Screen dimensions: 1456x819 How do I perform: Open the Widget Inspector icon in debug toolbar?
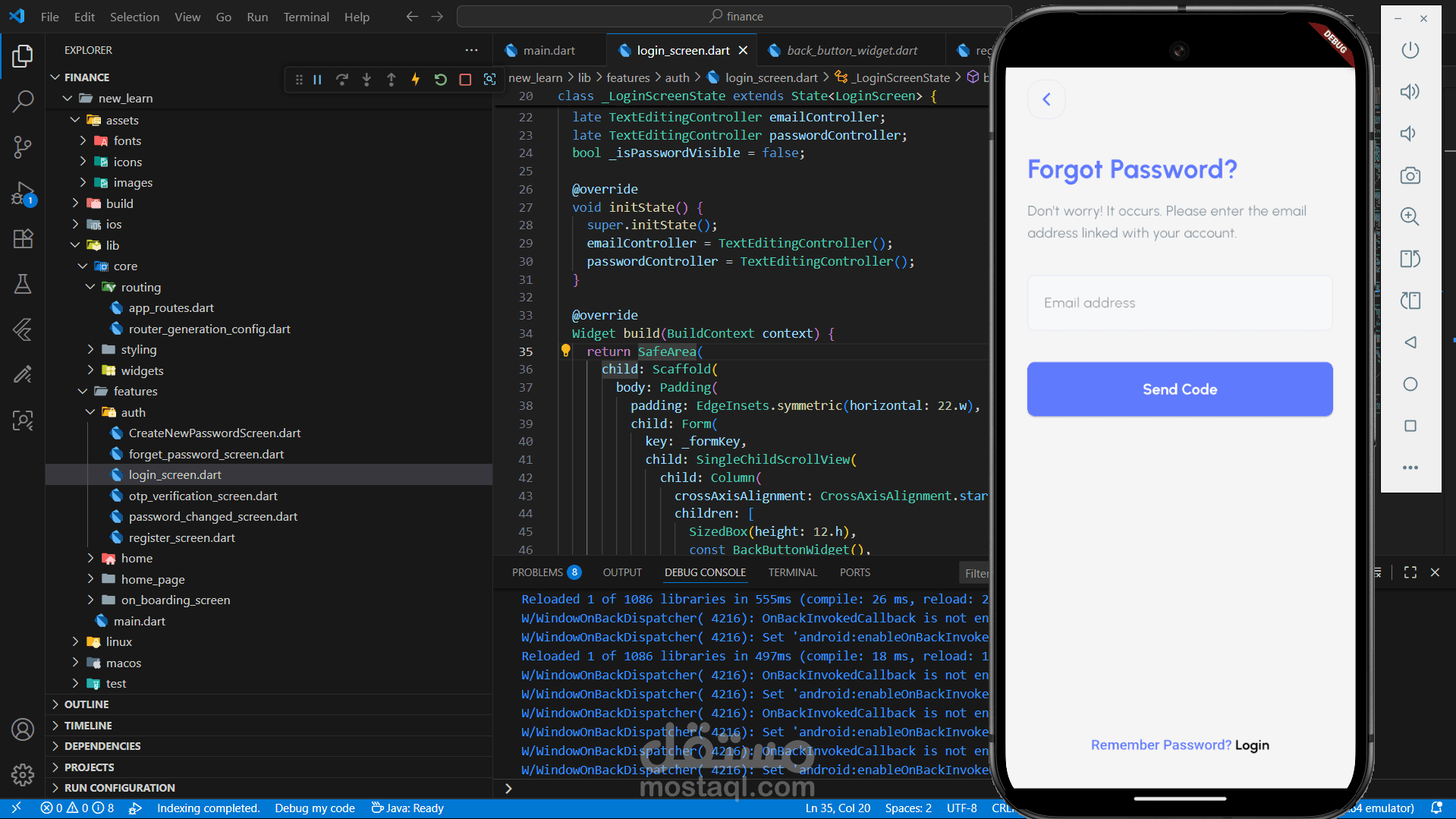click(x=490, y=80)
